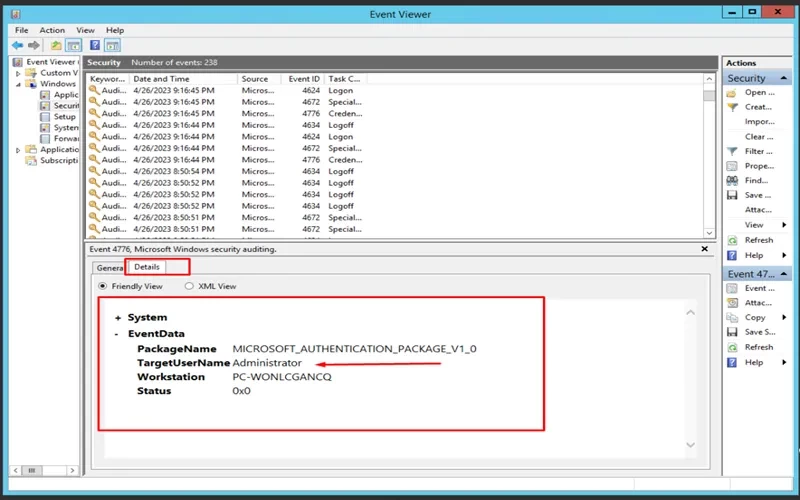Click Save Selected Events floppy icon
Viewport: 800px width, 500px height.
click(x=732, y=332)
